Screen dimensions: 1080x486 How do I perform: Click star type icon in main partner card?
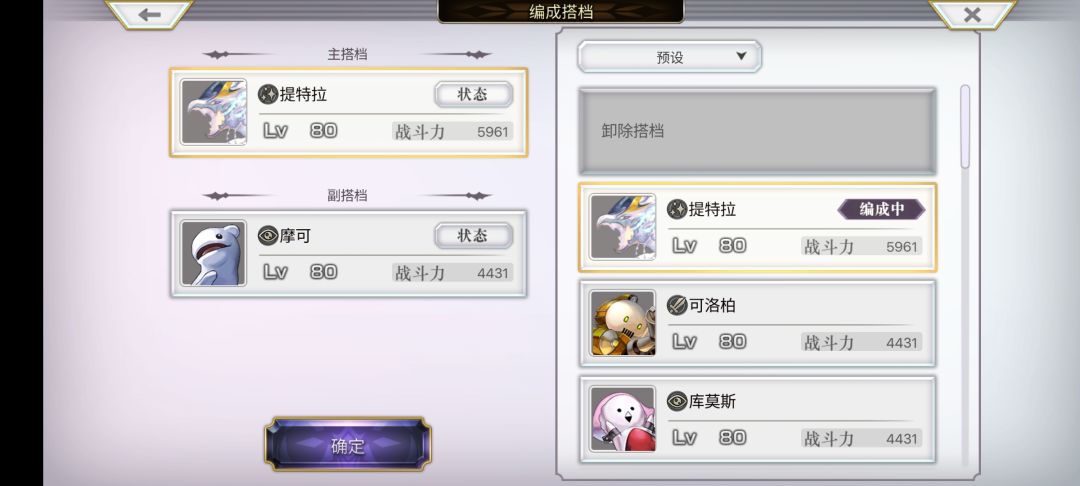click(x=268, y=94)
